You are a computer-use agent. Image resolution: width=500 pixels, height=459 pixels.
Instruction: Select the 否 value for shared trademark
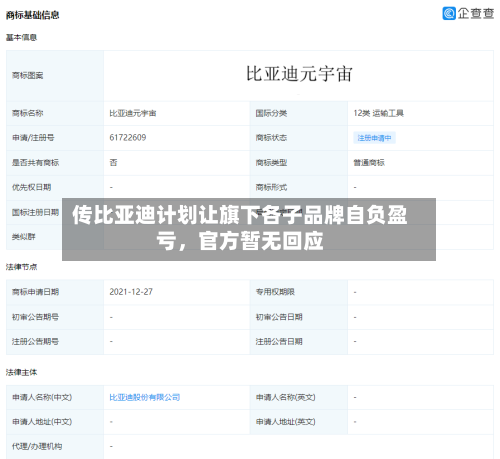click(x=113, y=163)
